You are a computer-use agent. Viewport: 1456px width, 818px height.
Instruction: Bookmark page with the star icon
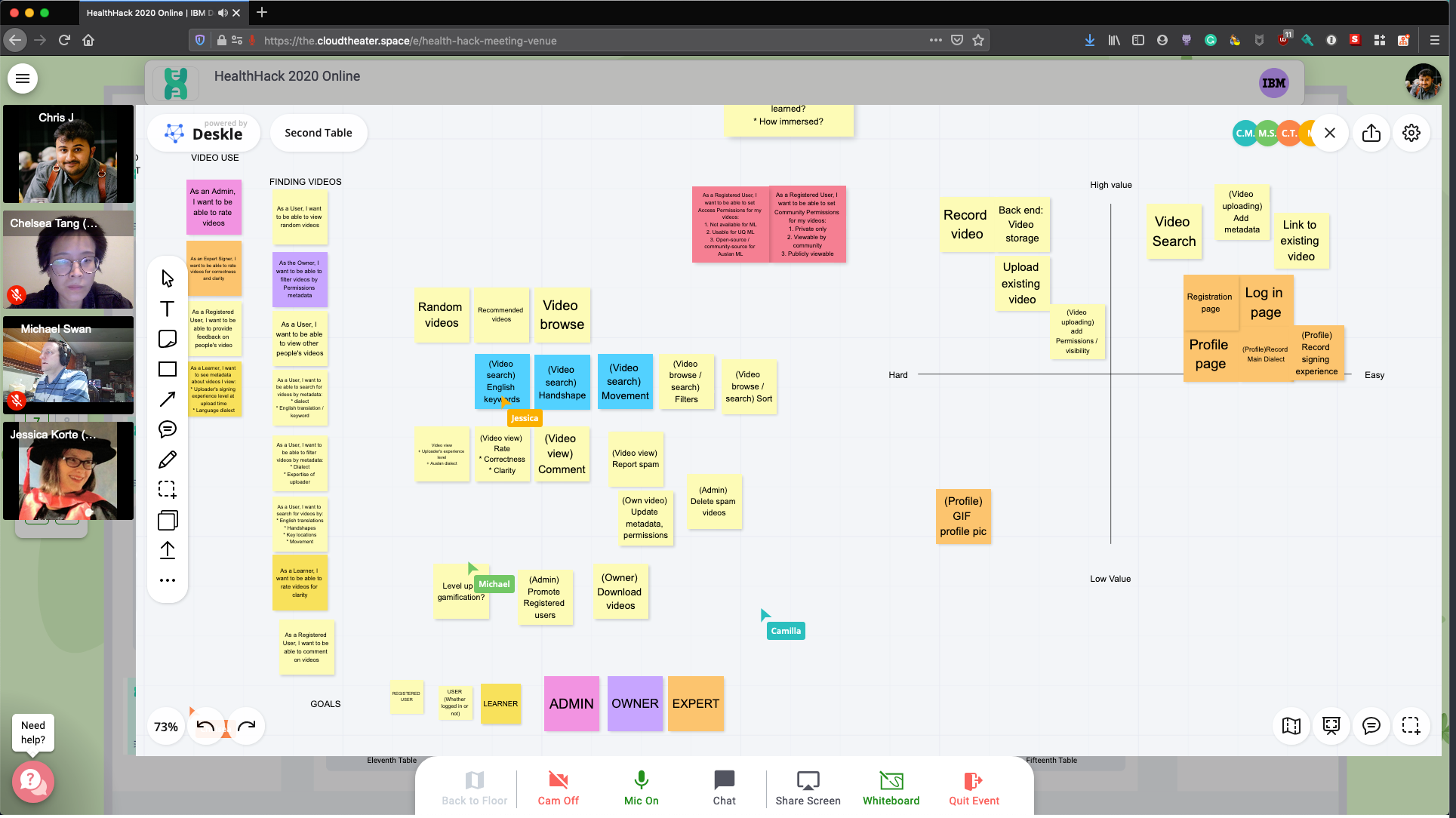coord(978,40)
